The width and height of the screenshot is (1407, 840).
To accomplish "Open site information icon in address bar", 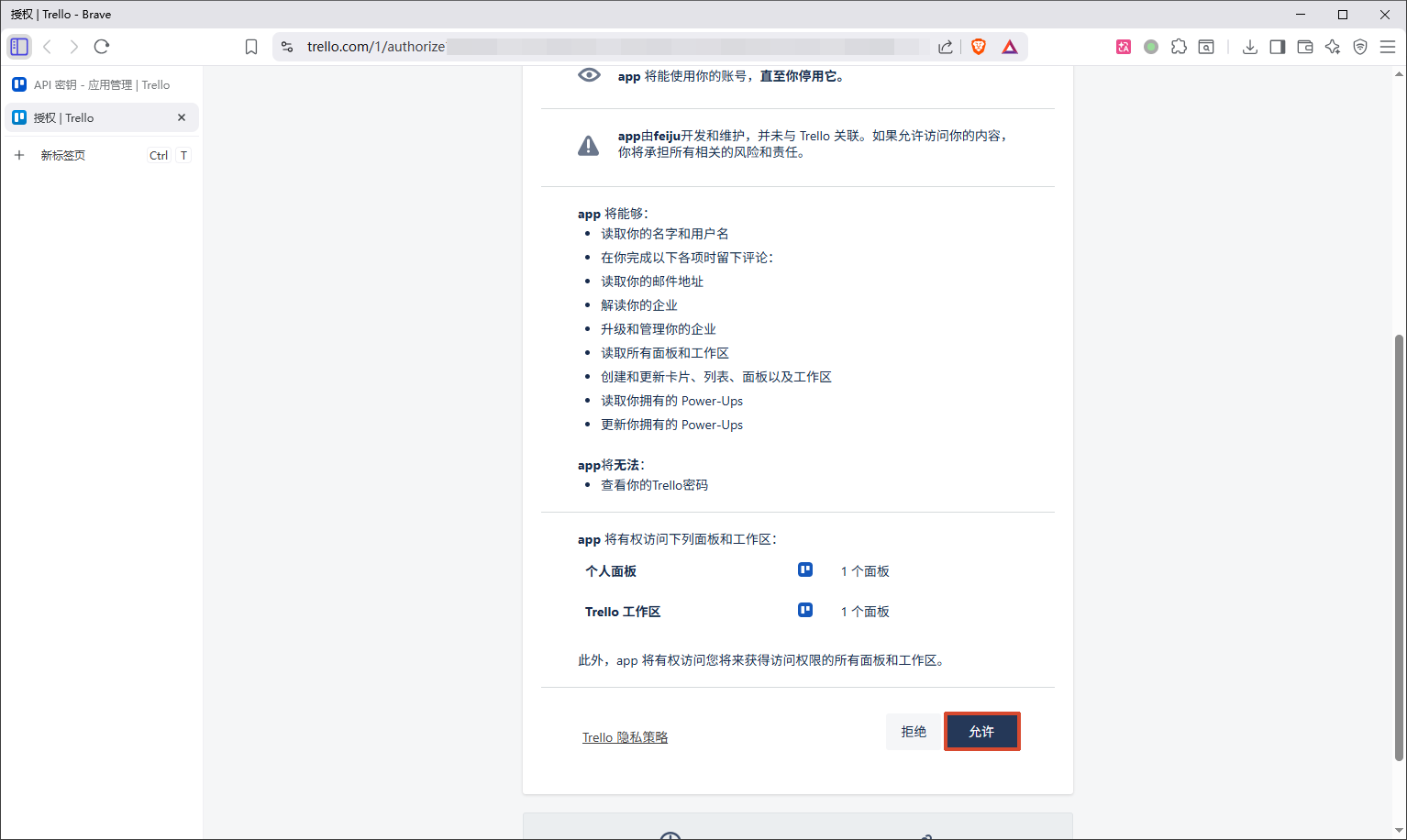I will pyautogui.click(x=287, y=47).
